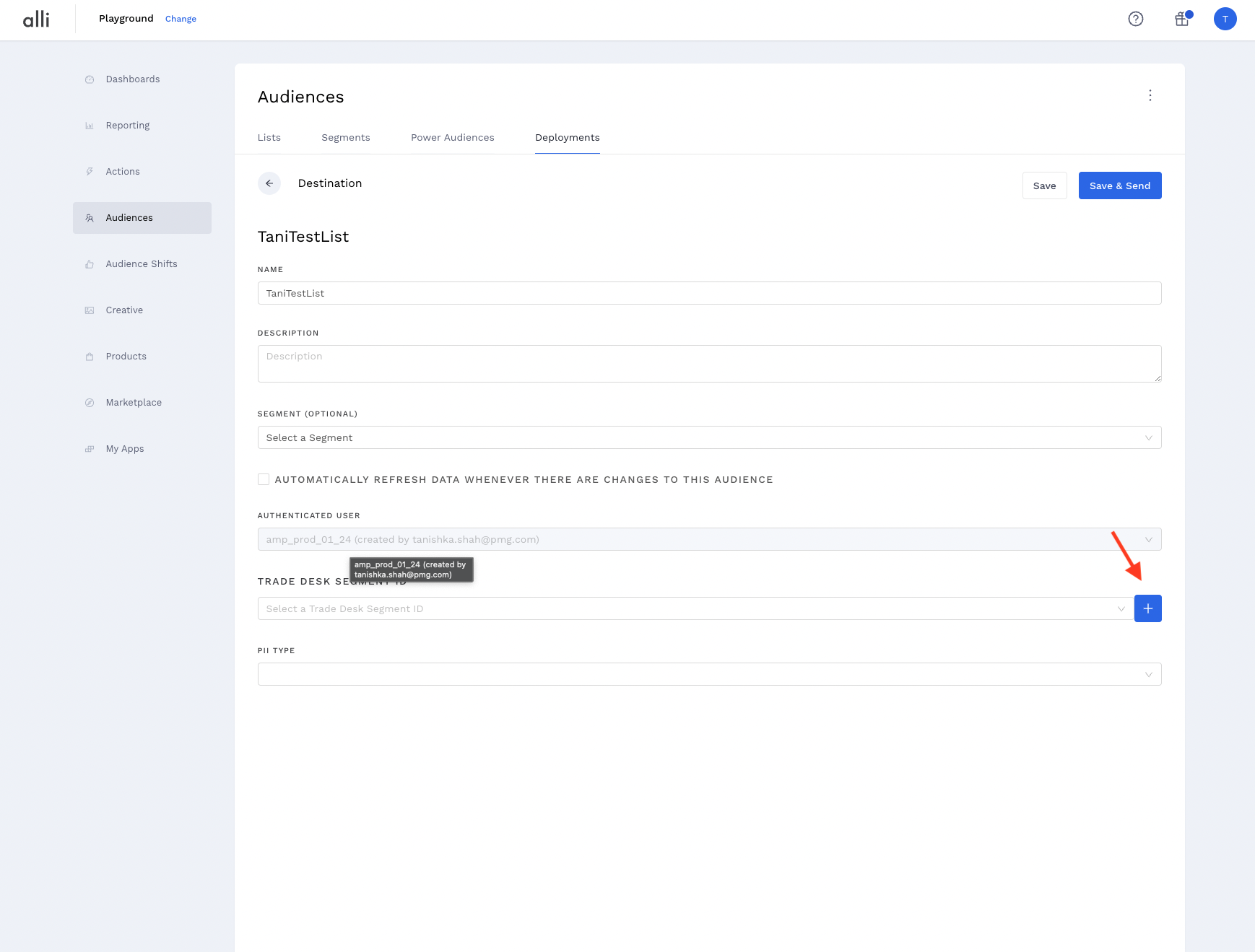Image resolution: width=1255 pixels, height=952 pixels.
Task: Open the three-dot Audiences options menu
Action: click(1150, 95)
